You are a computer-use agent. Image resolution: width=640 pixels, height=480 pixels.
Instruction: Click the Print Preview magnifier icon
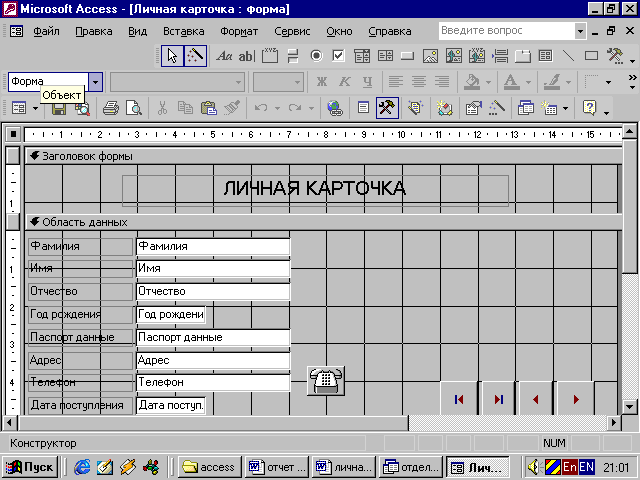point(132,107)
